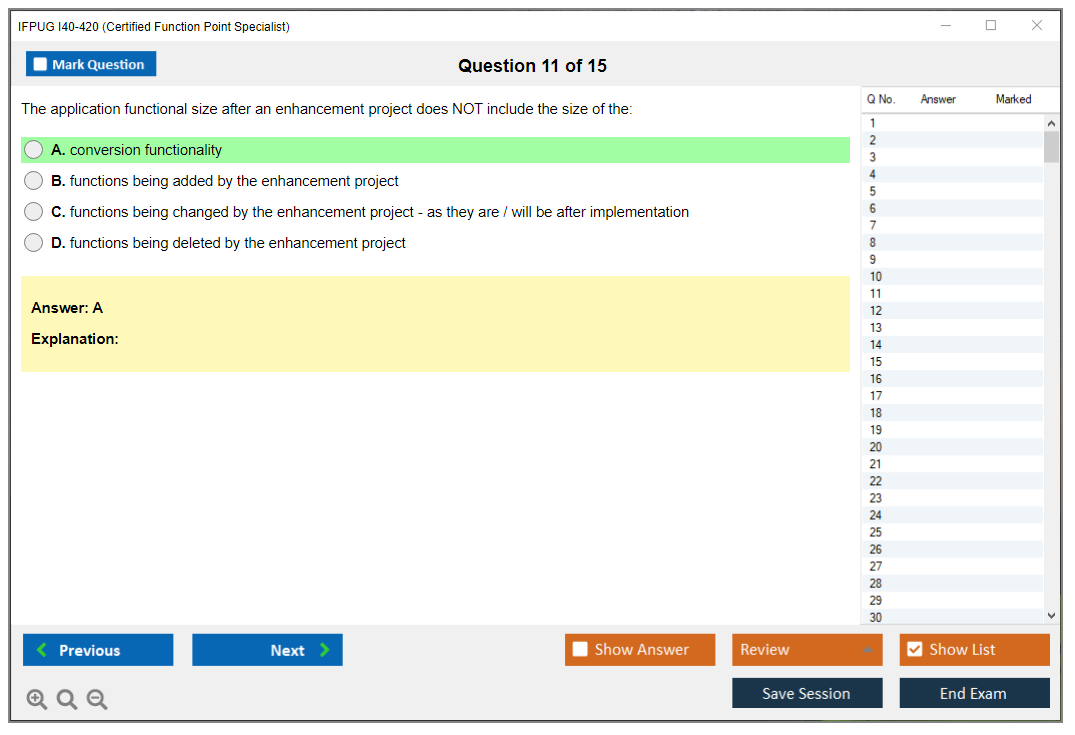Screen dimensions: 1075x735
Task: Click the Save Session button
Action: 807,693
